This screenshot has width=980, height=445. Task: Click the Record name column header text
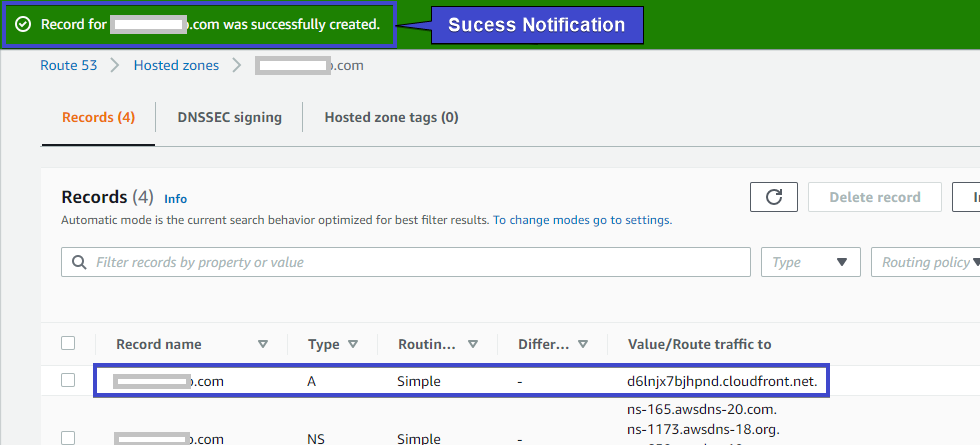point(159,344)
